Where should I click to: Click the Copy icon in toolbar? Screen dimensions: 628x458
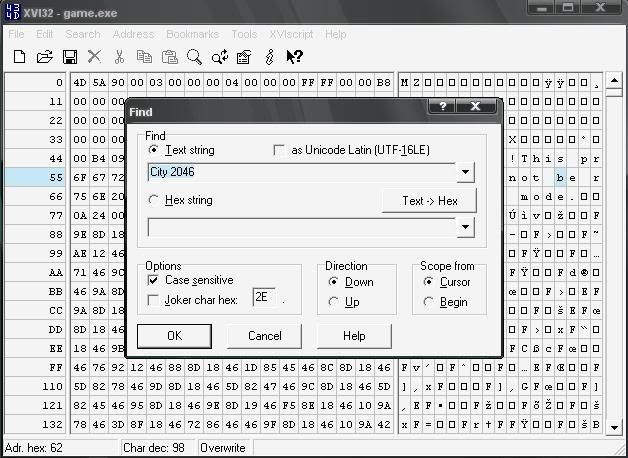[145, 57]
